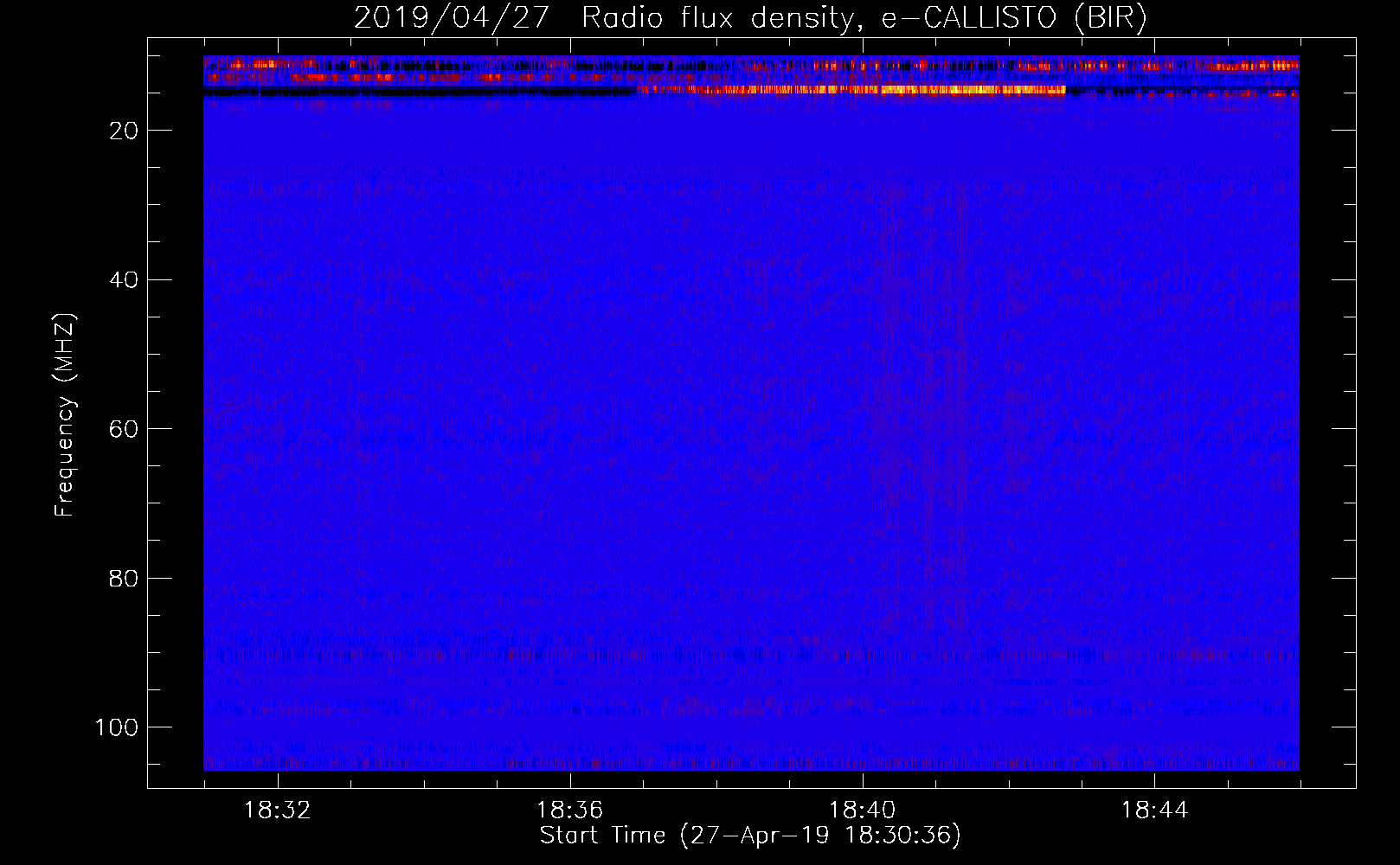
Task: Click the 18:40 time tick label
Action: pyautogui.click(x=862, y=811)
